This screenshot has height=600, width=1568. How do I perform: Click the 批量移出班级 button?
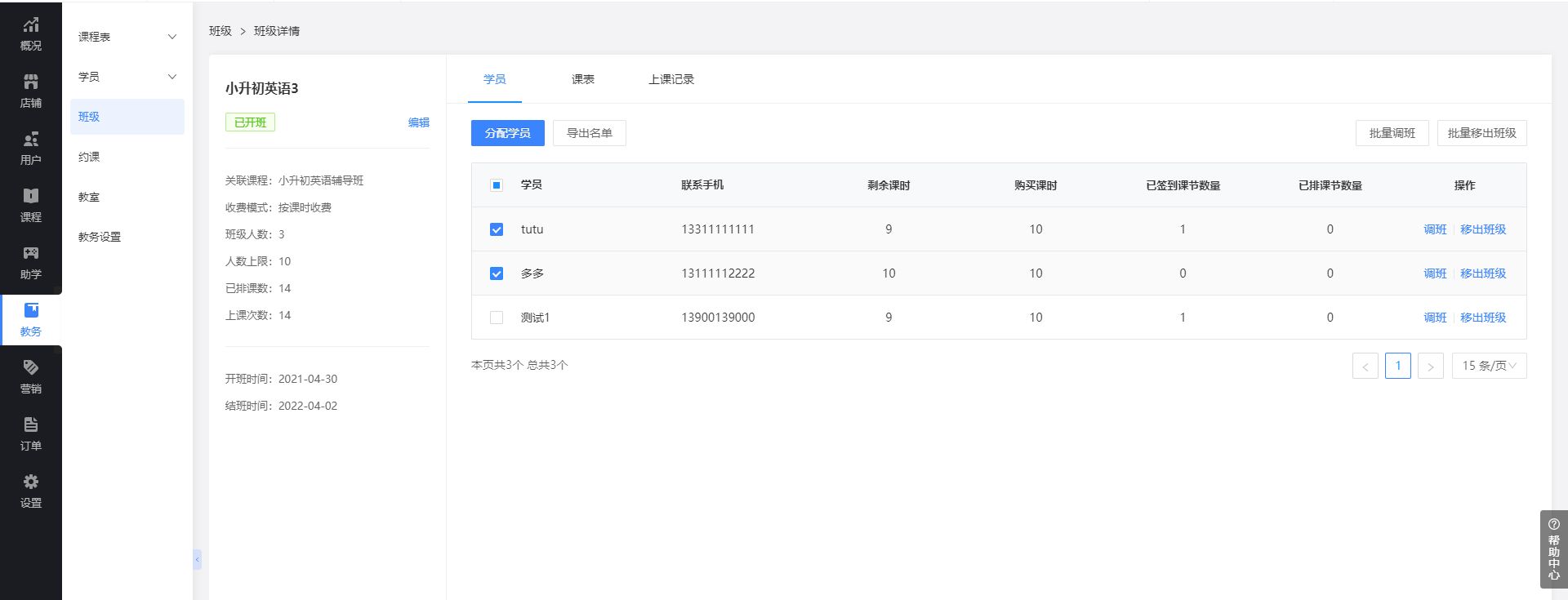point(1481,133)
